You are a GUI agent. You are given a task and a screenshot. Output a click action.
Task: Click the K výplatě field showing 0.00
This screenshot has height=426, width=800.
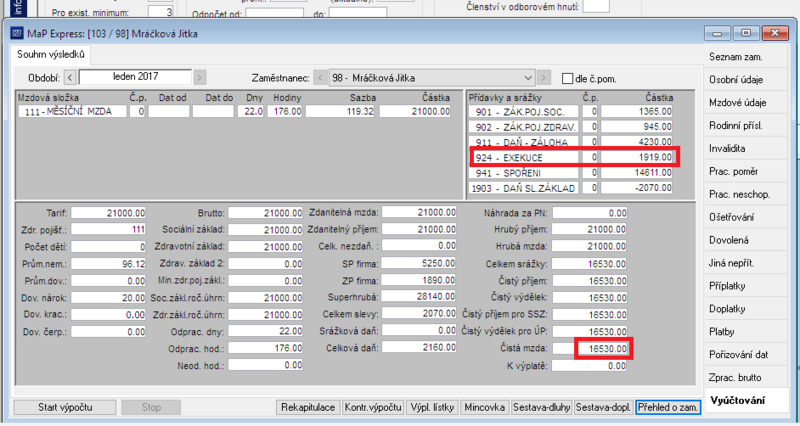pos(589,365)
